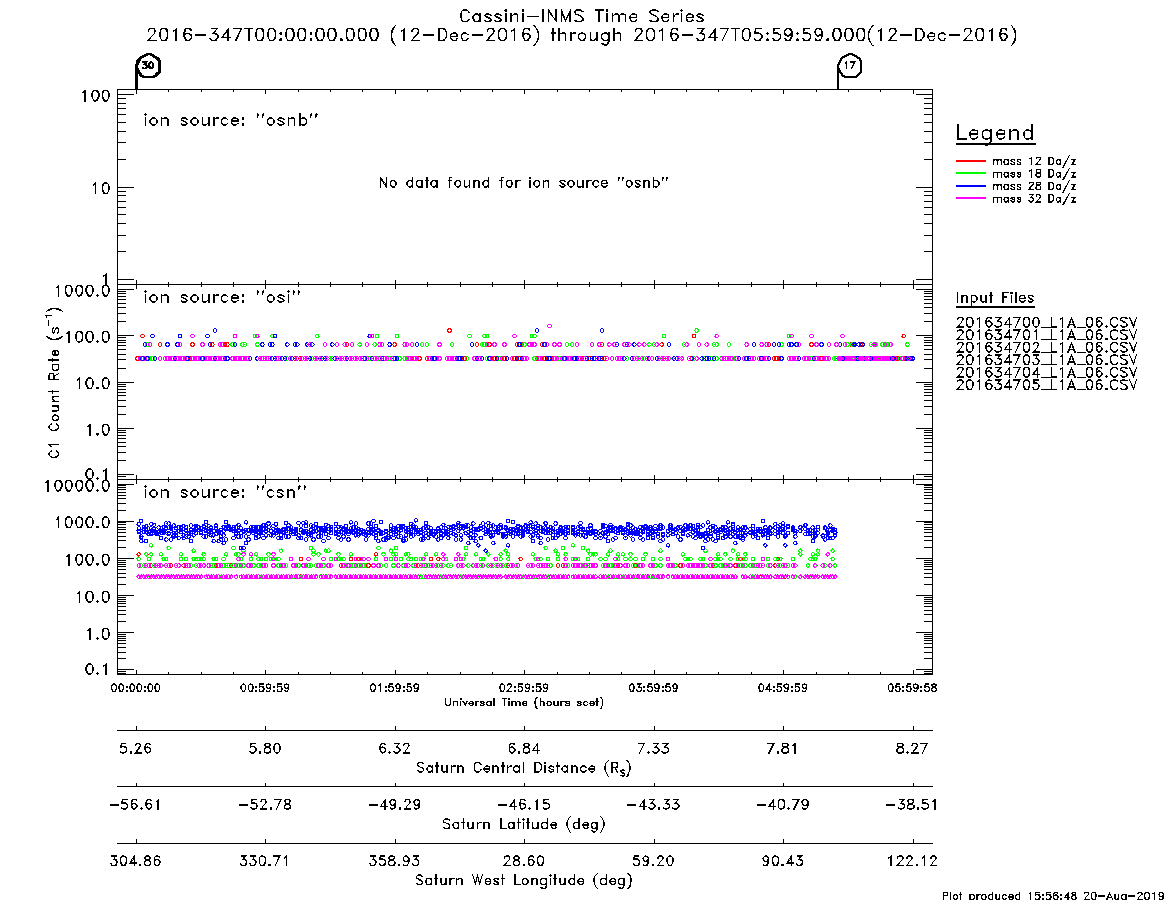Click the latitude value -38.51
This screenshot has height=900, width=1165.
(x=912, y=805)
